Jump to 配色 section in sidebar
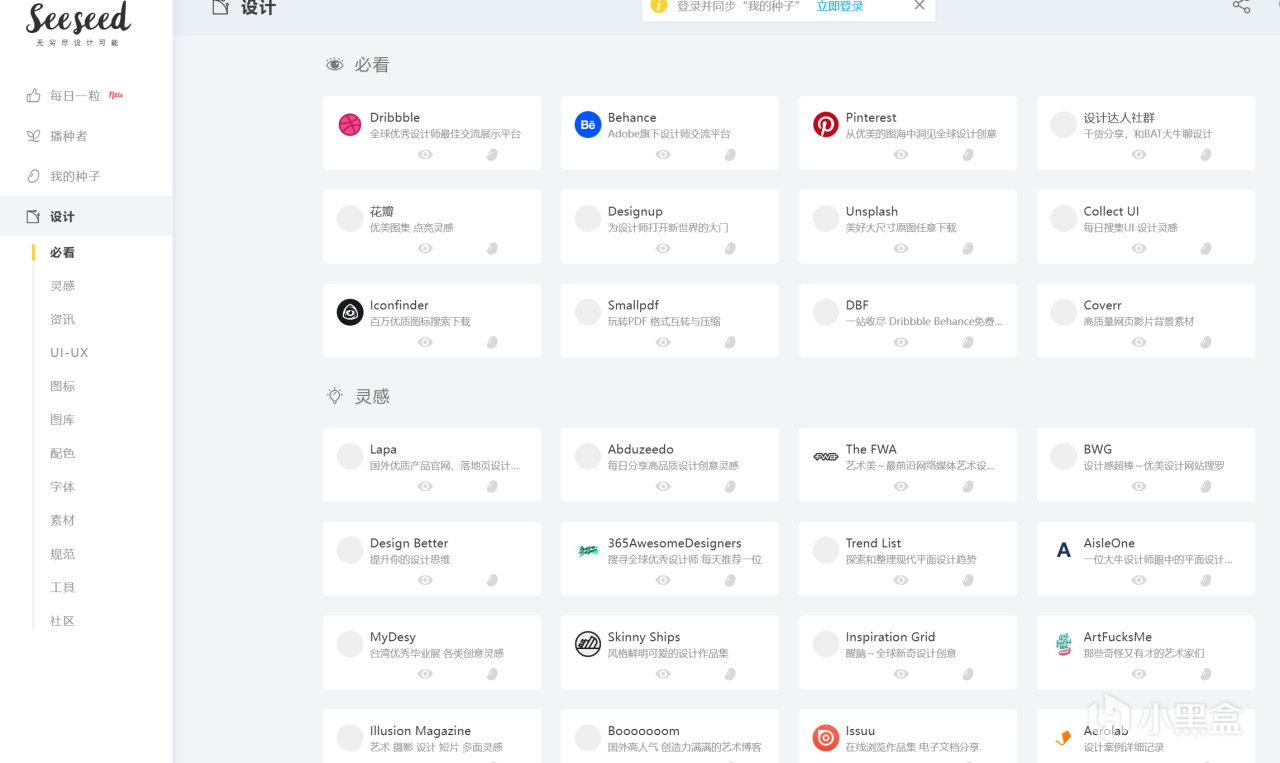The image size is (1280, 763). [62, 454]
